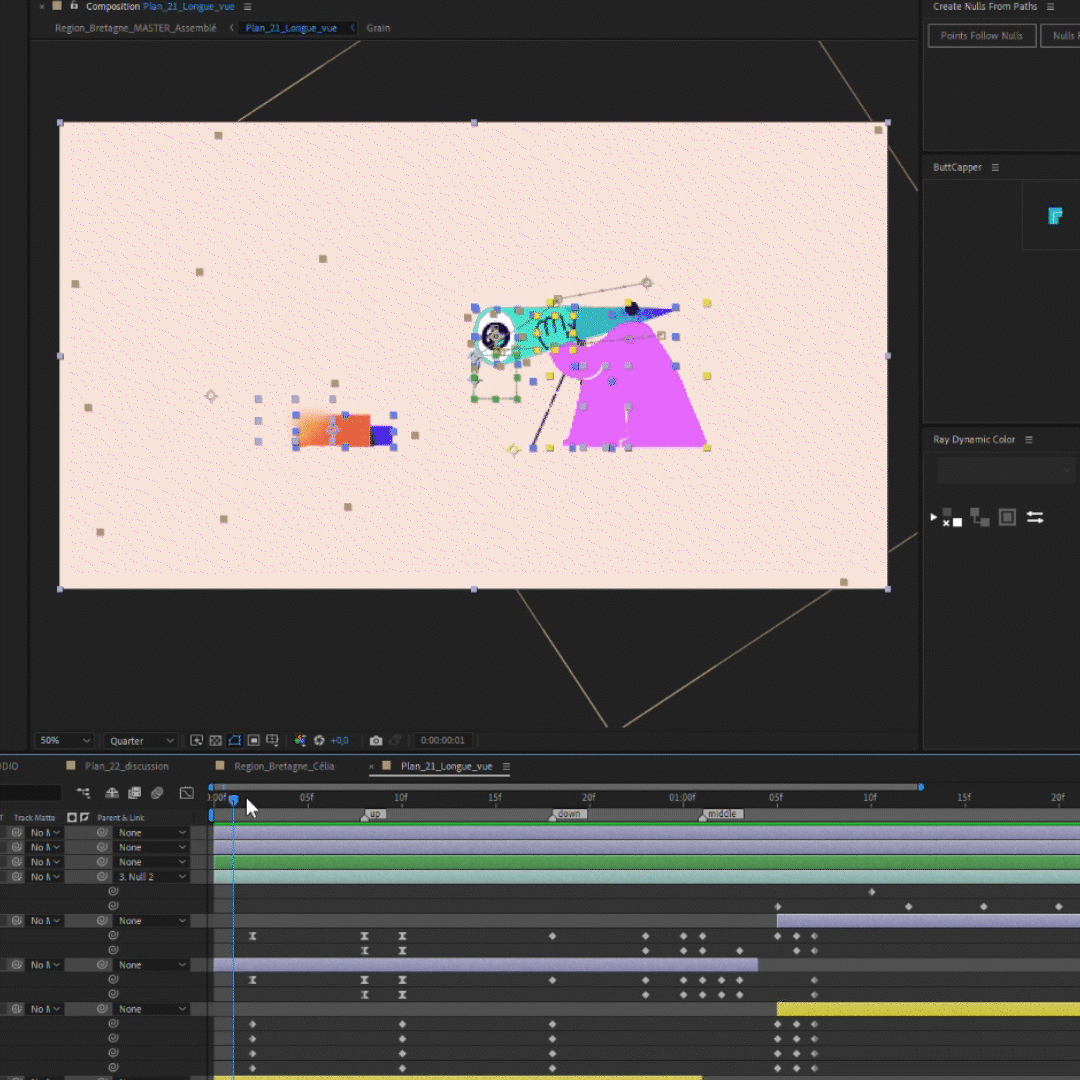1080x1080 pixels.
Task: Click the first layer row's parent pick whip
Action: (102, 833)
